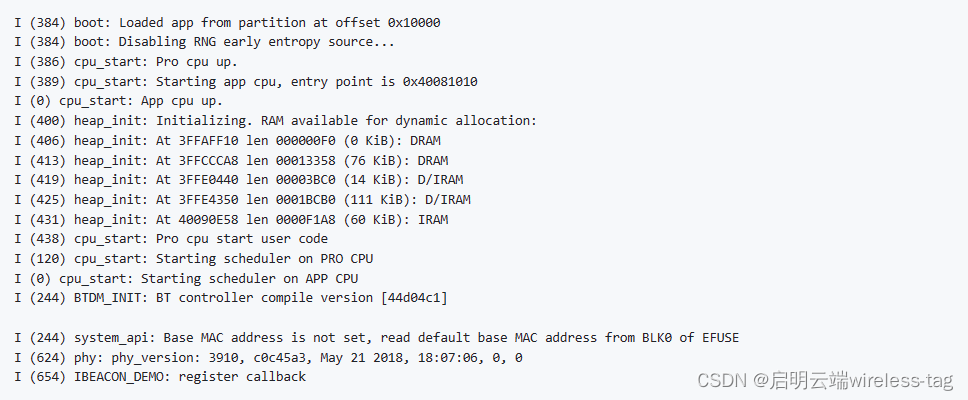Click the compile version hash 44d04c1

(414, 298)
